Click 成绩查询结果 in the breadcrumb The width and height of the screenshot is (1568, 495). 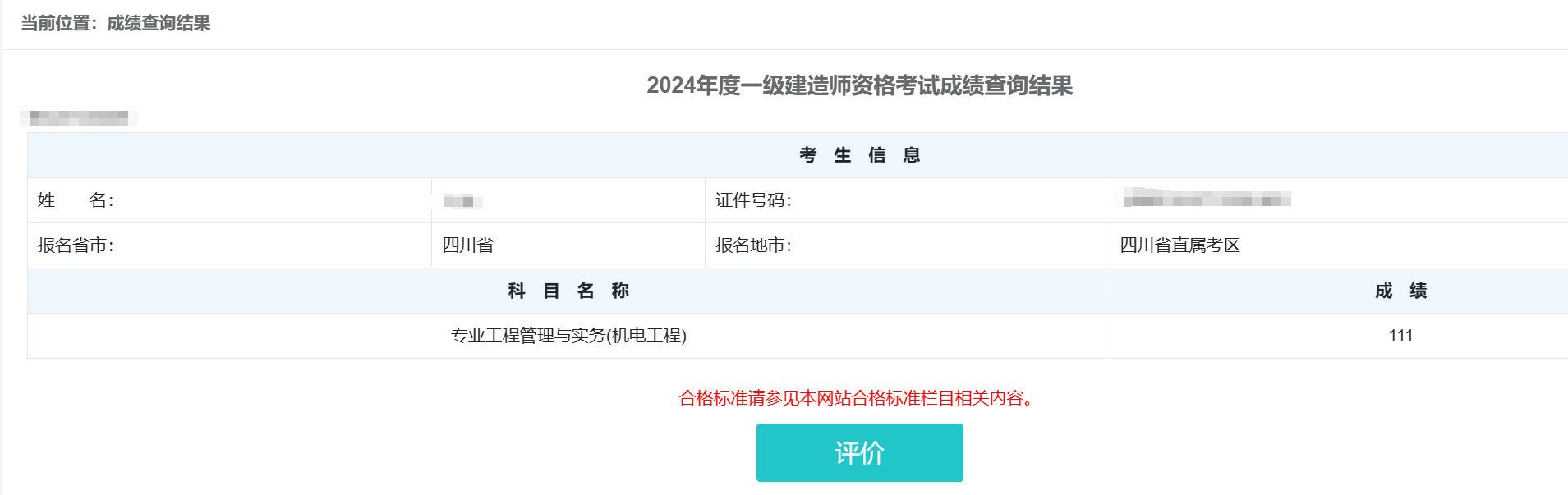(159, 23)
